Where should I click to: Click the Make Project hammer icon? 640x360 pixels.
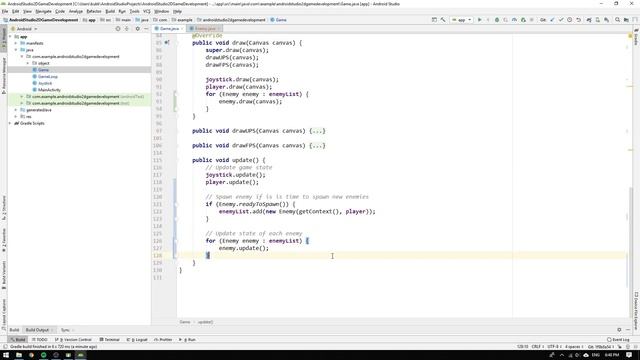point(443,20)
